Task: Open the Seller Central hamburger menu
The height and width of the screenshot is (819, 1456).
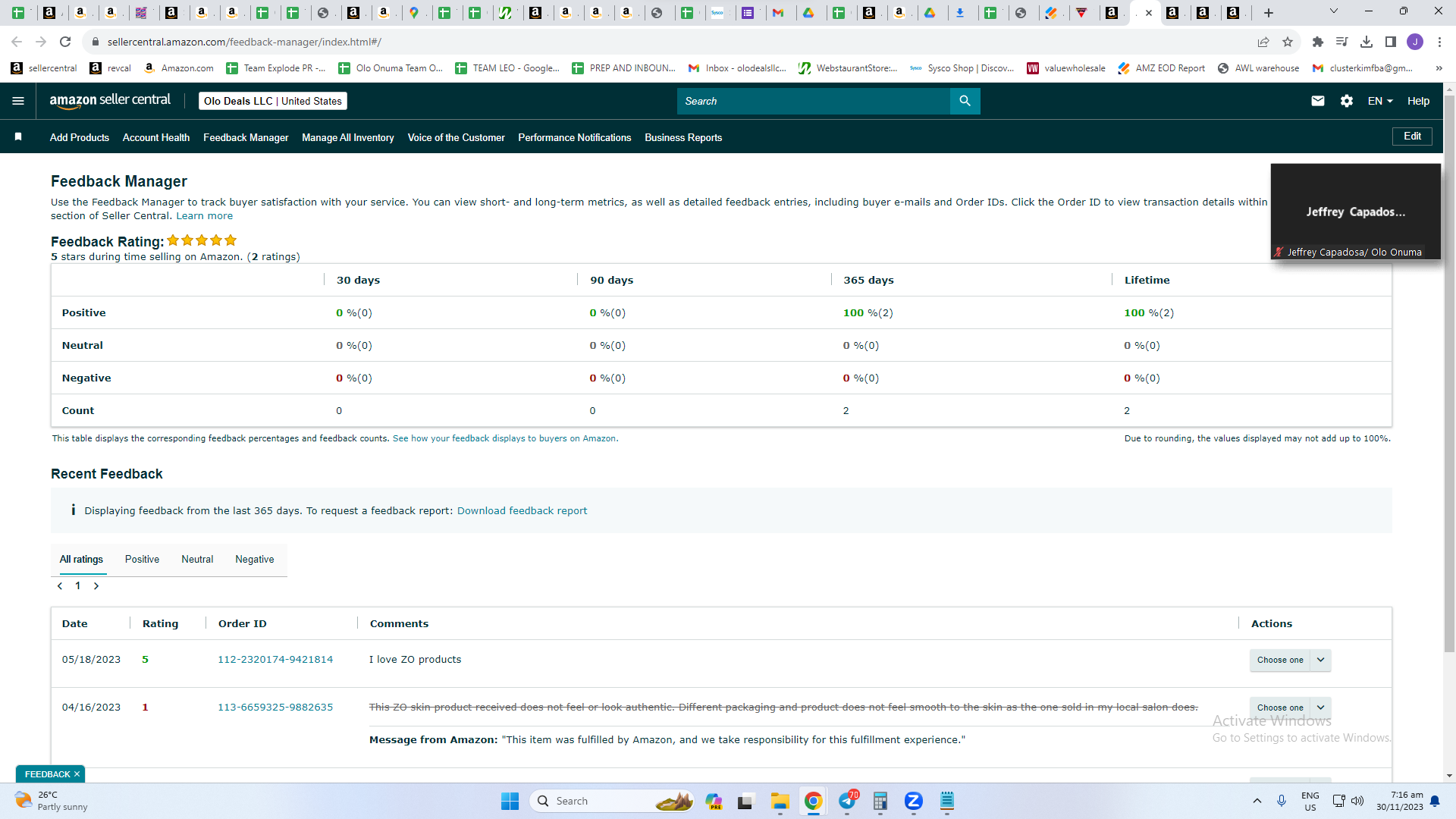Action: 18,101
